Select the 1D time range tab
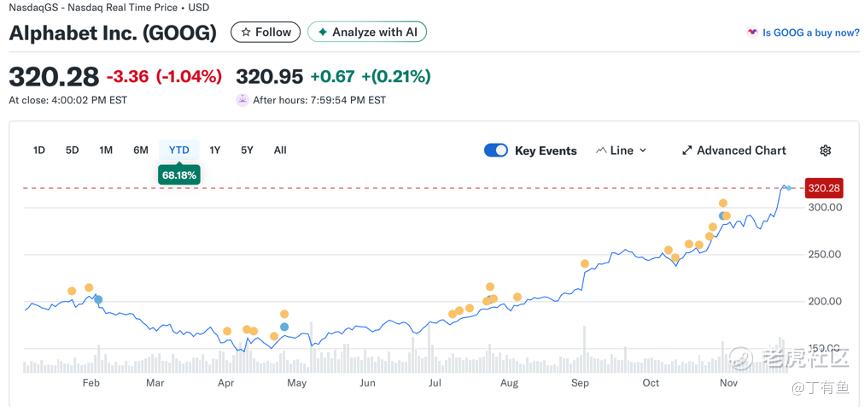 39,151
